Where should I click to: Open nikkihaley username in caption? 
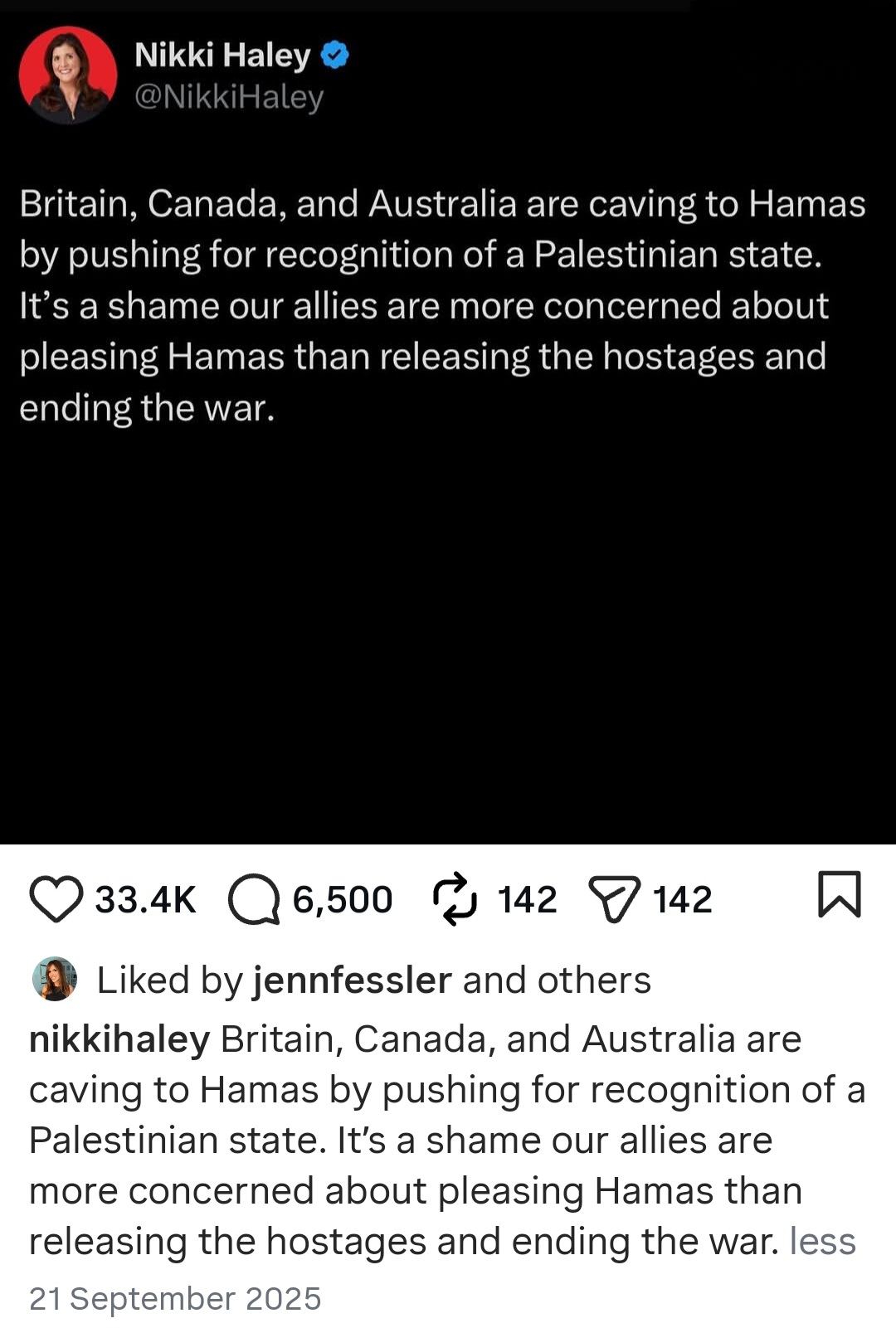click(119, 1039)
